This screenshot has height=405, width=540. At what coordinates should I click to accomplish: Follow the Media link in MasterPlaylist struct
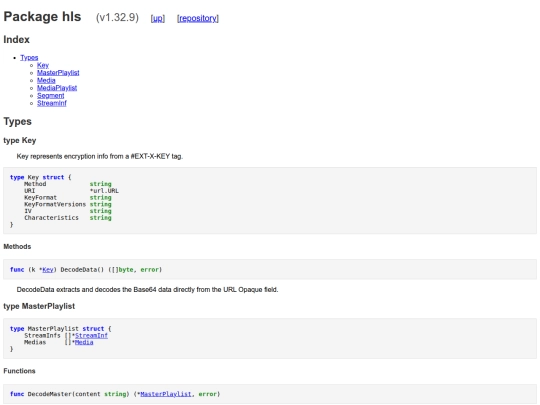pyautogui.click(x=84, y=342)
